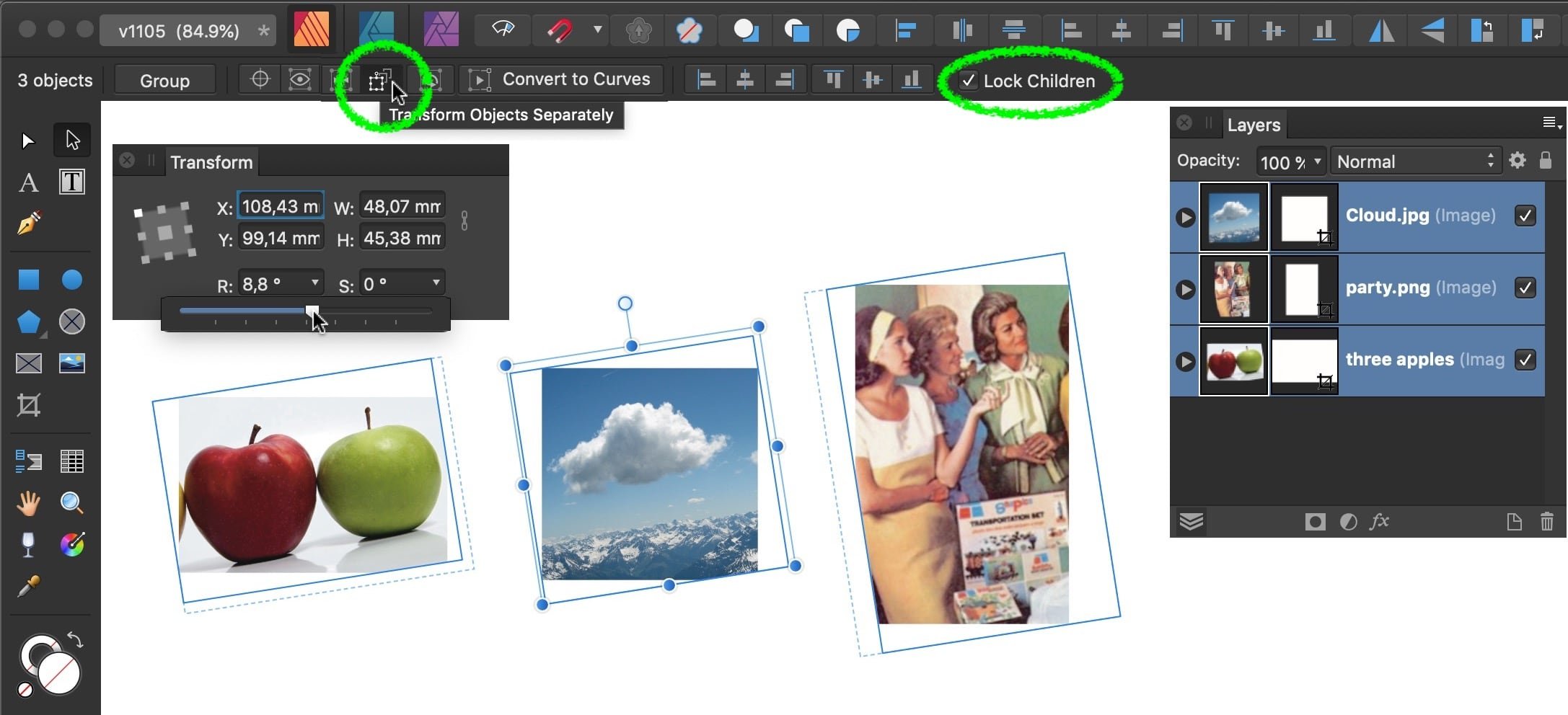This screenshot has height=715, width=1568.
Task: Open layer cog settings beside blend mode
Action: click(1518, 160)
